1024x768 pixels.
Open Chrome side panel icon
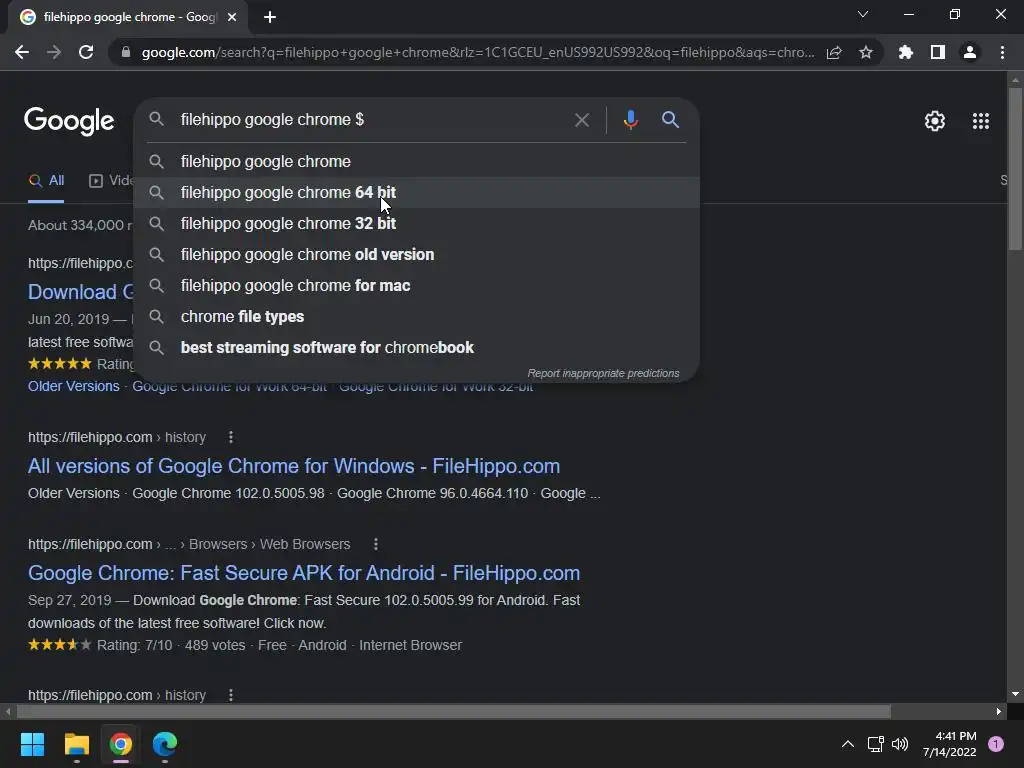[x=938, y=52]
